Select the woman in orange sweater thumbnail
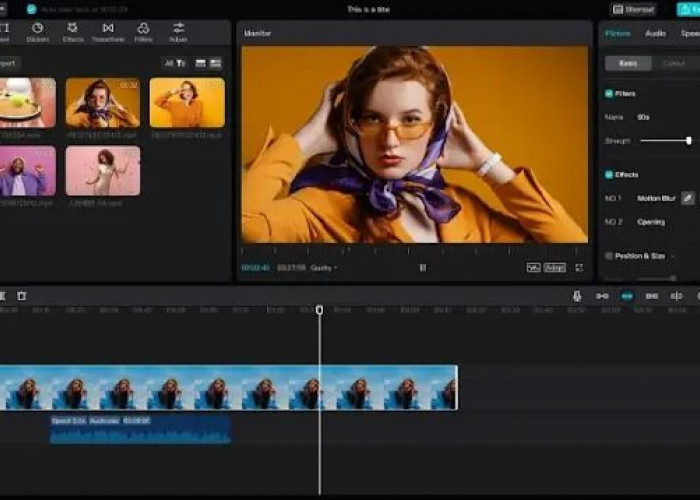This screenshot has height=500, width=700. coord(187,103)
